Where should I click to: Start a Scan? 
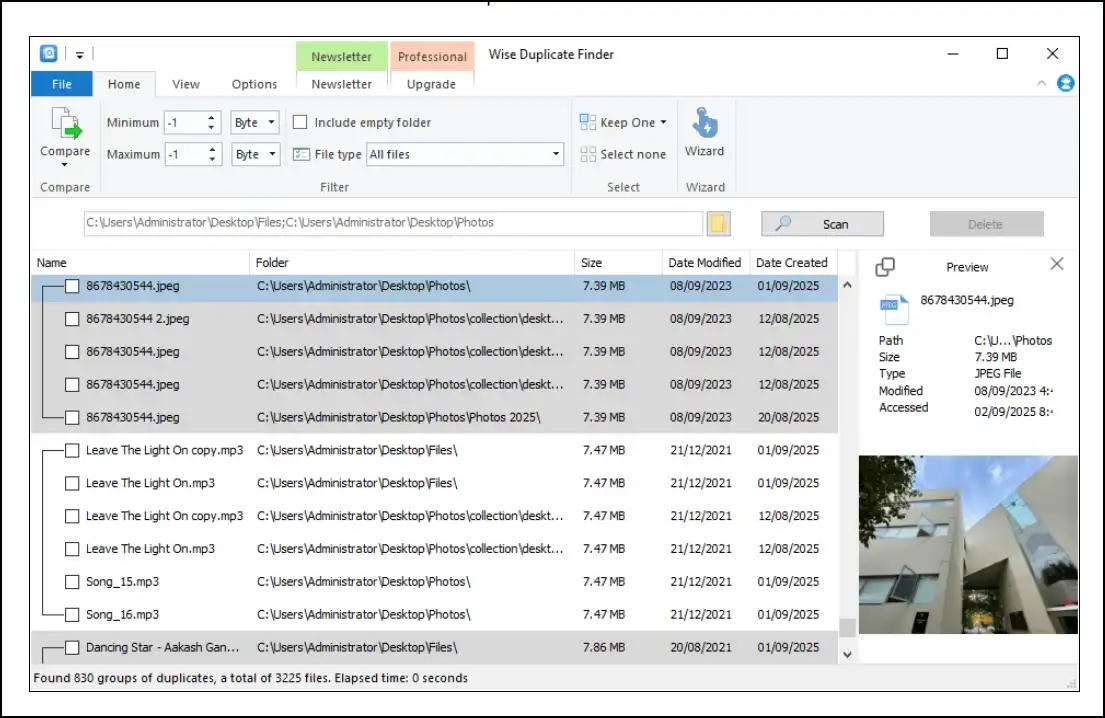click(x=822, y=223)
